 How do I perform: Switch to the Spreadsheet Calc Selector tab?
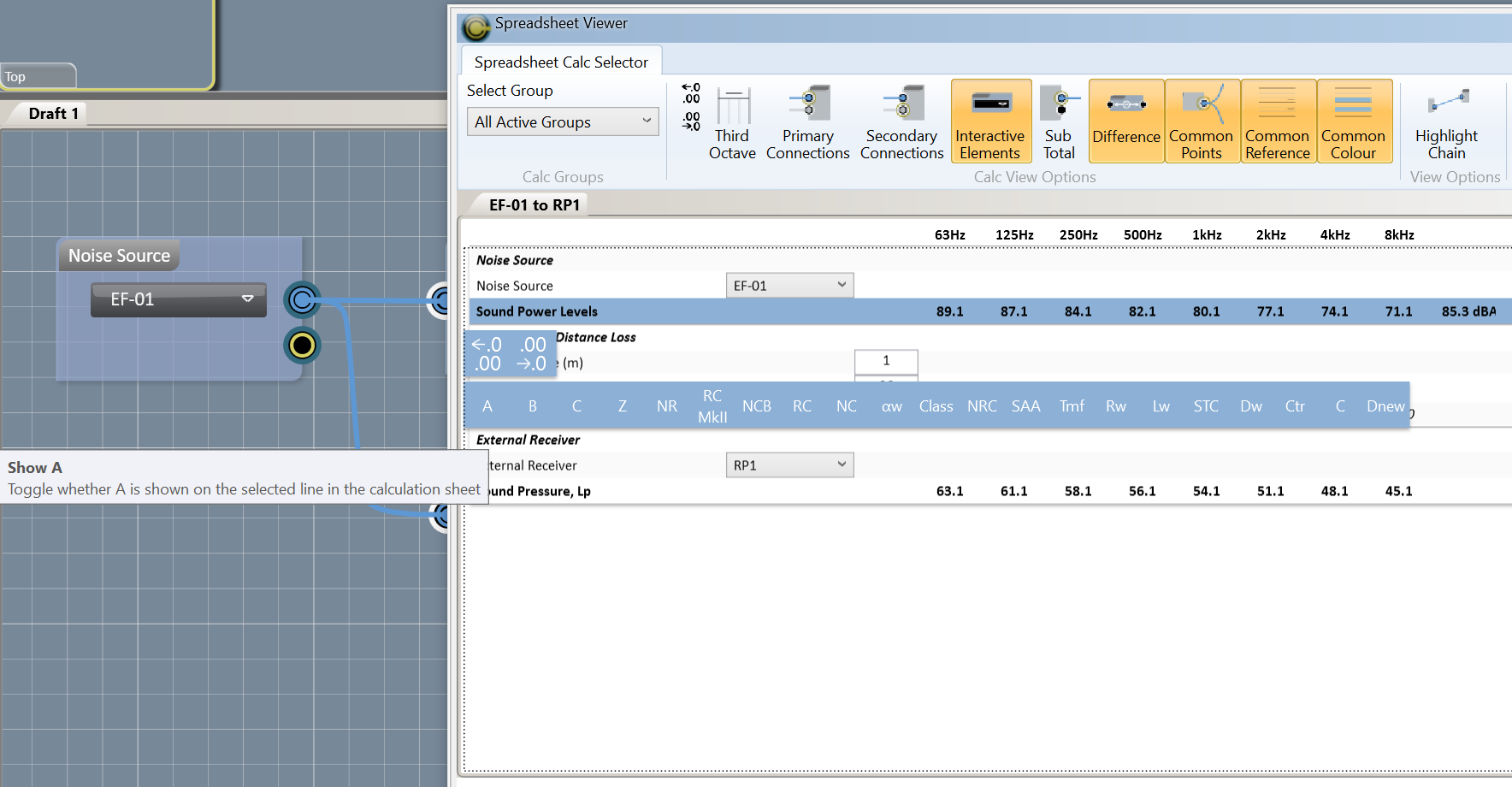[x=561, y=62]
